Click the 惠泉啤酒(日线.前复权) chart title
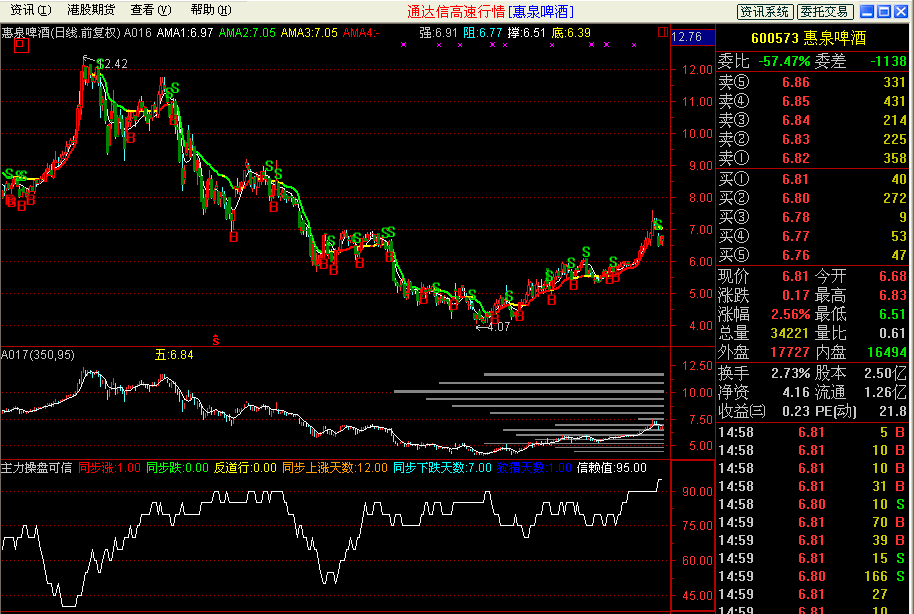This screenshot has width=914, height=614. tap(61, 33)
